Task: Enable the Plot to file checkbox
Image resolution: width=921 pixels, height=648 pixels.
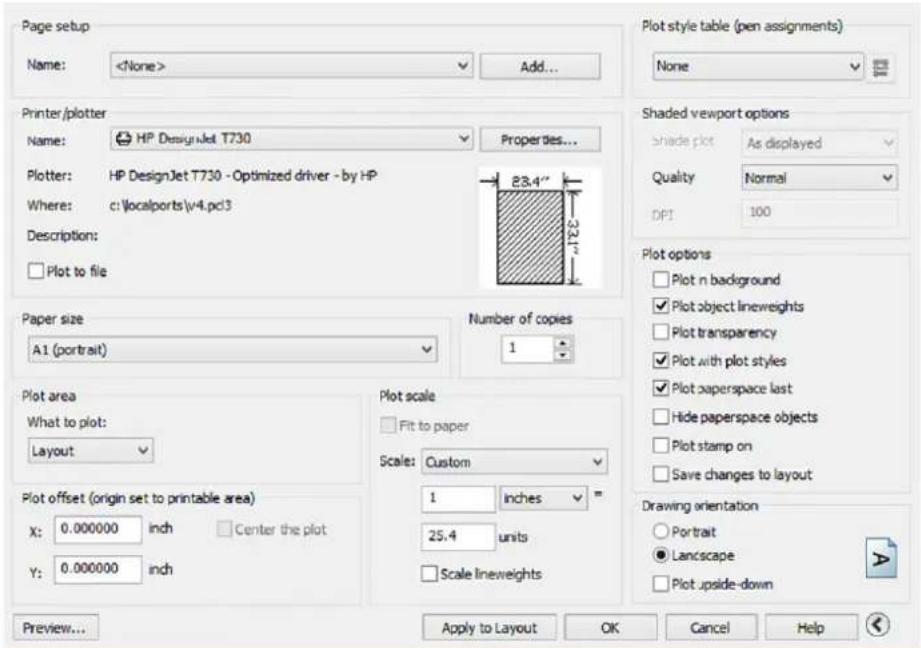Action: pyautogui.click(x=36, y=271)
